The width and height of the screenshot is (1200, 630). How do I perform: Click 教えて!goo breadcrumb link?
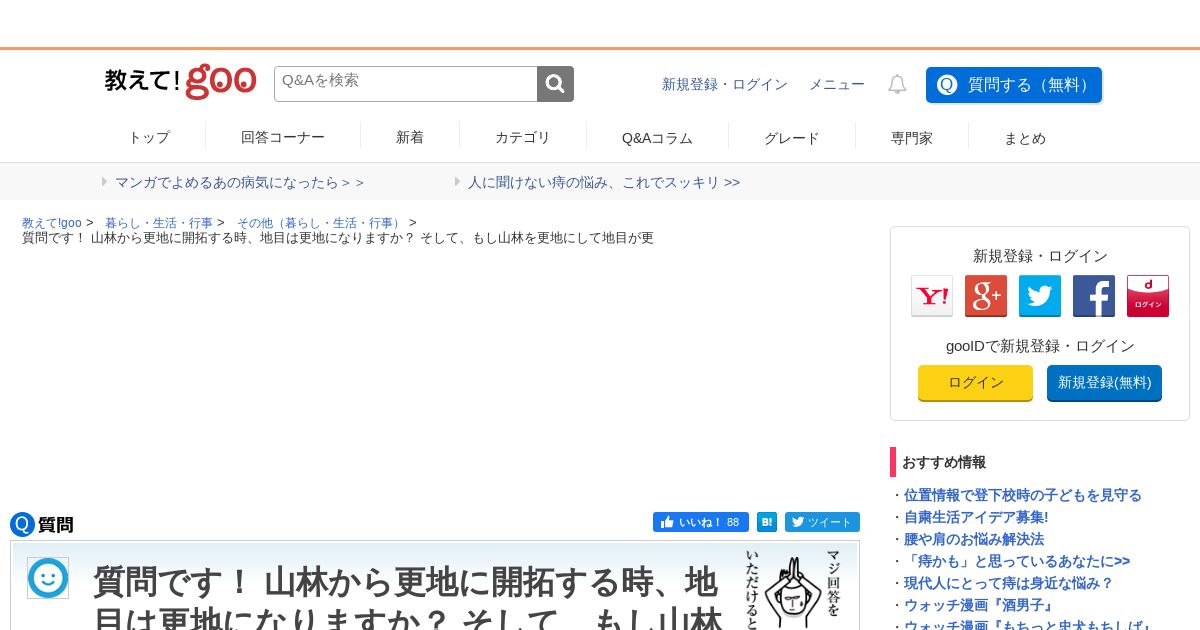coord(52,223)
